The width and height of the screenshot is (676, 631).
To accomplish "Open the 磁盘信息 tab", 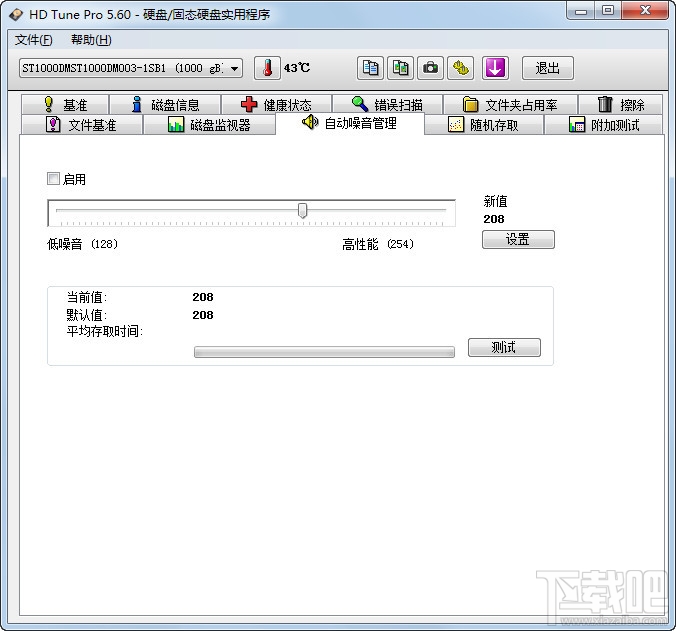I will click(165, 105).
